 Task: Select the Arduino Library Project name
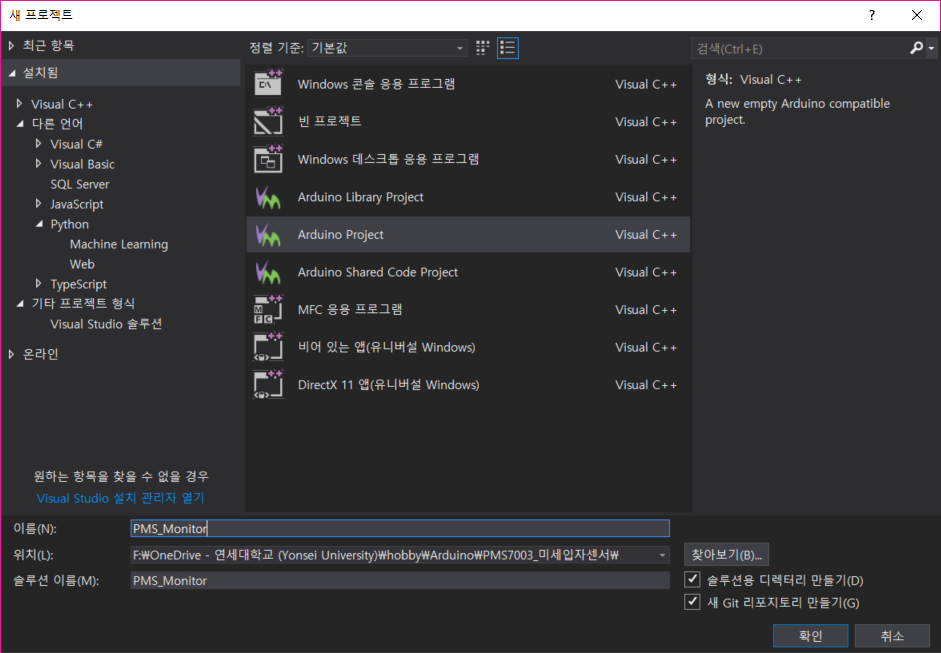click(x=361, y=197)
